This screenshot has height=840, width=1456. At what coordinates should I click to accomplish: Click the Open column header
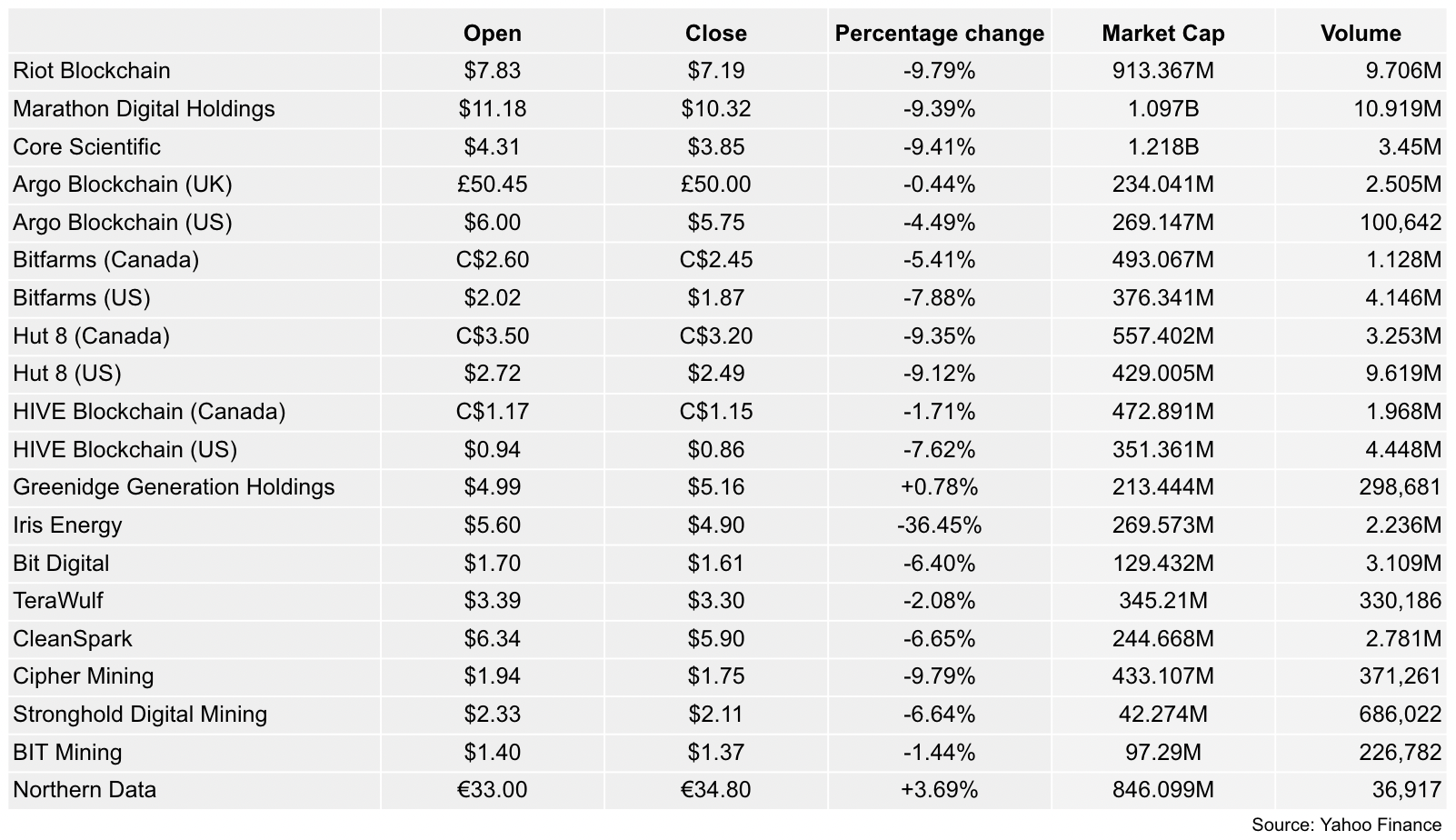click(492, 34)
